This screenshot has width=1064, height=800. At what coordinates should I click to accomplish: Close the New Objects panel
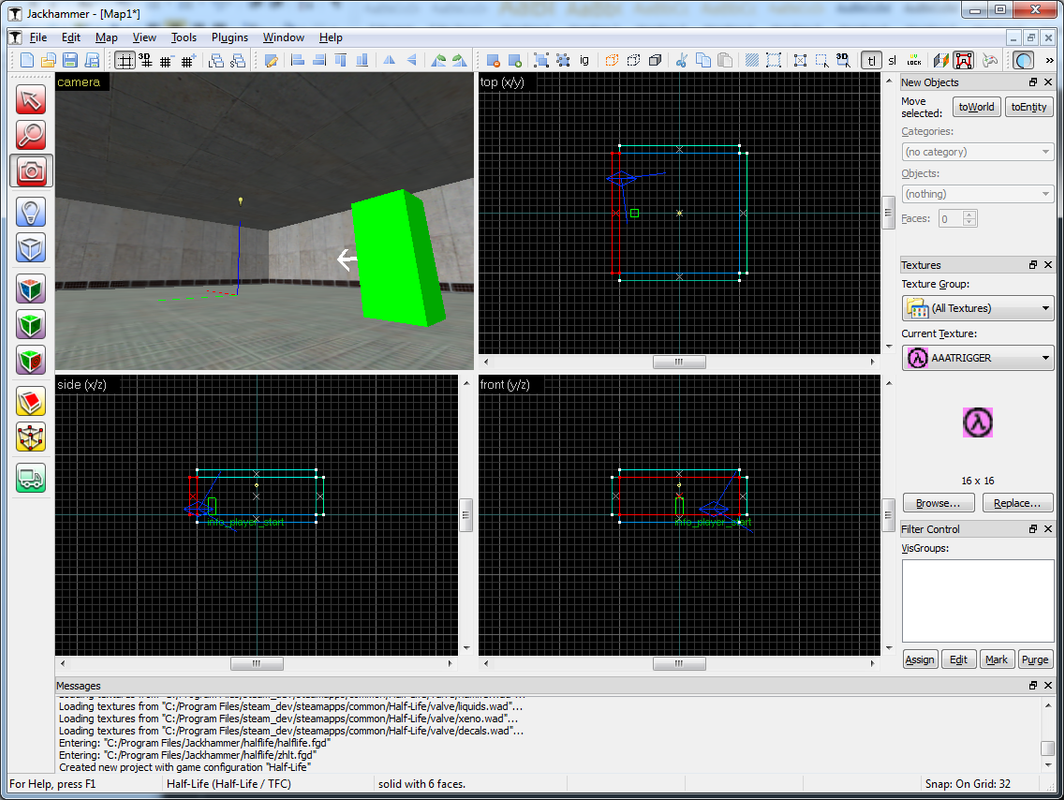pos(1048,82)
